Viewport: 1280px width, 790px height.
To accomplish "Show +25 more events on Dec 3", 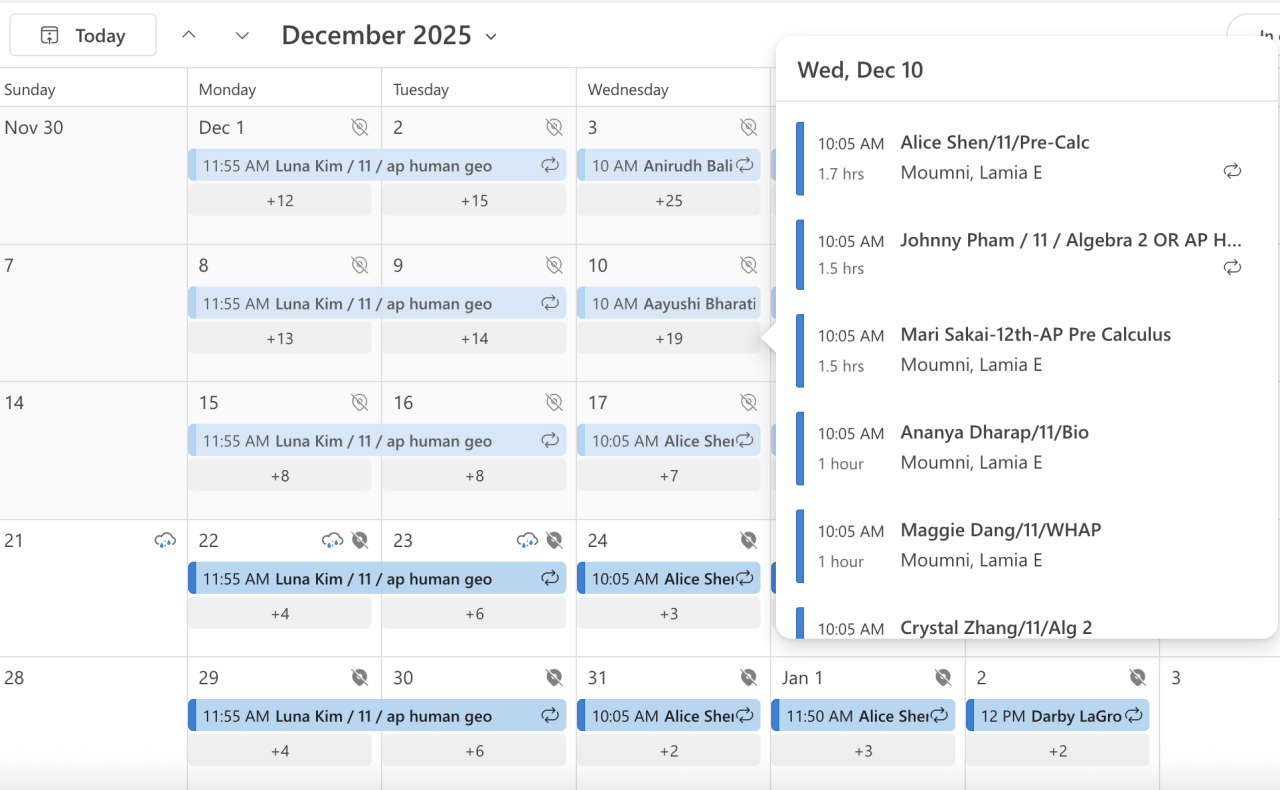I will coord(669,201).
